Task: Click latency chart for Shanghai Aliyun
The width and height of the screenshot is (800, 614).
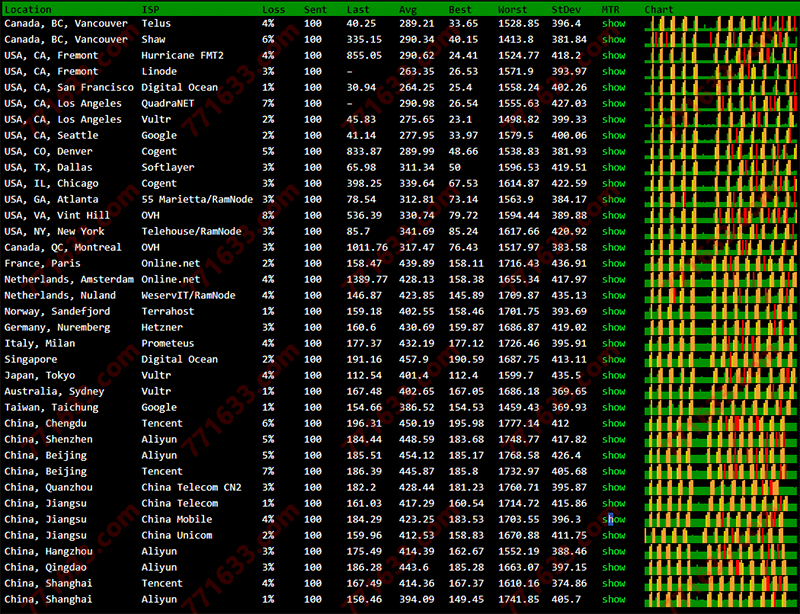Action: [720, 599]
